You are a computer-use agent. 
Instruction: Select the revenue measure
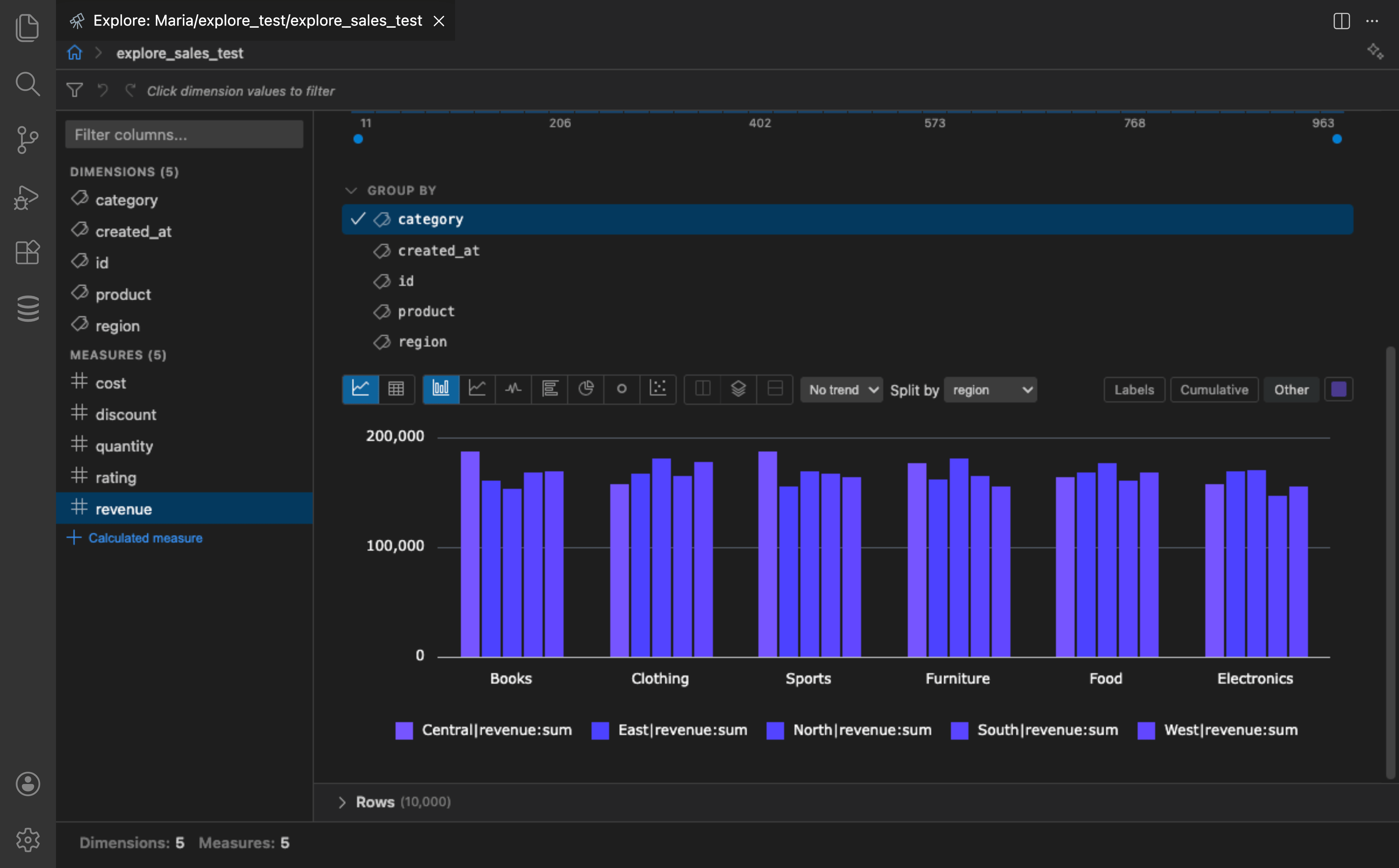click(124, 508)
